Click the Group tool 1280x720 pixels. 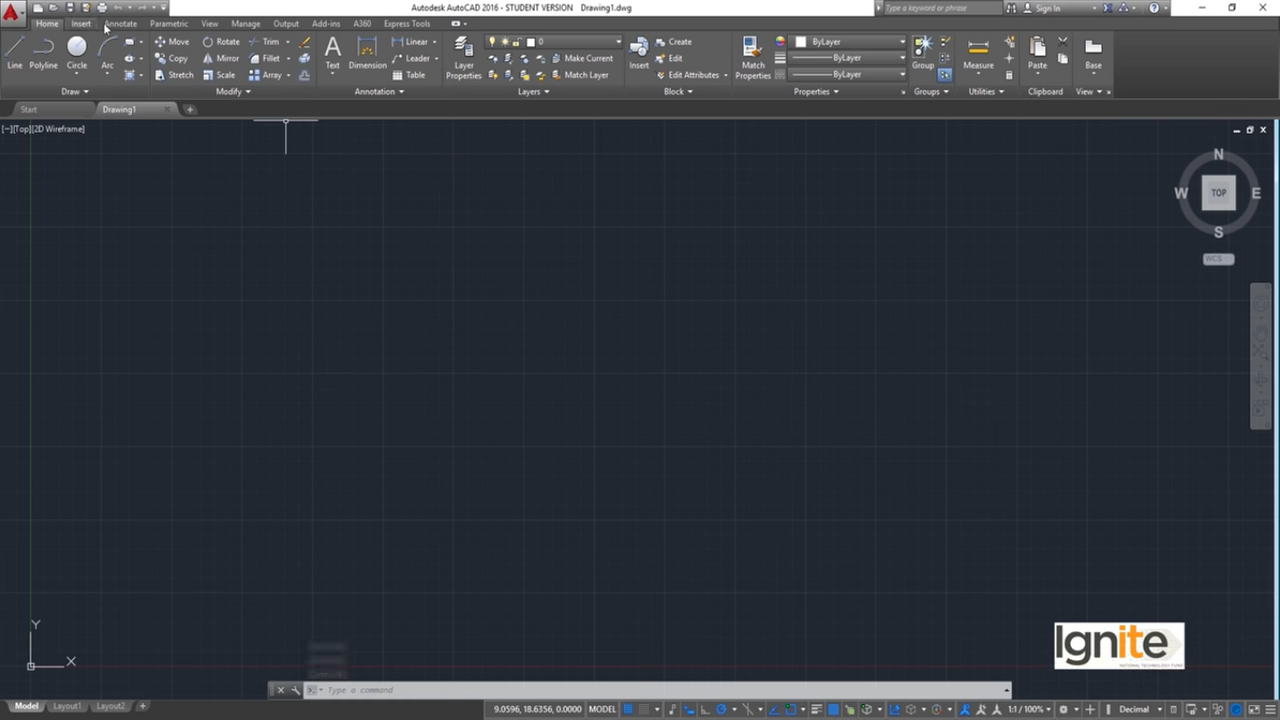[x=922, y=53]
